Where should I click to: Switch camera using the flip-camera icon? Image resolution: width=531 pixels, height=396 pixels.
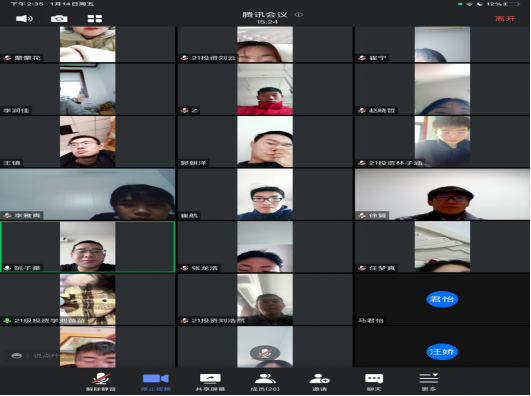pyautogui.click(x=59, y=18)
